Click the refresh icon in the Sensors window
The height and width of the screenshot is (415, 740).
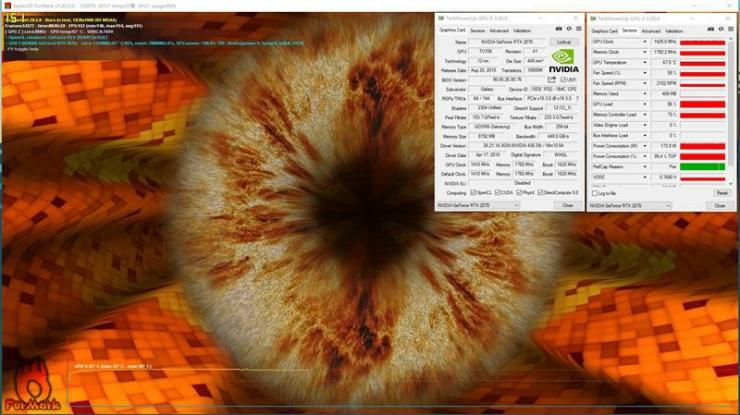[x=721, y=30]
